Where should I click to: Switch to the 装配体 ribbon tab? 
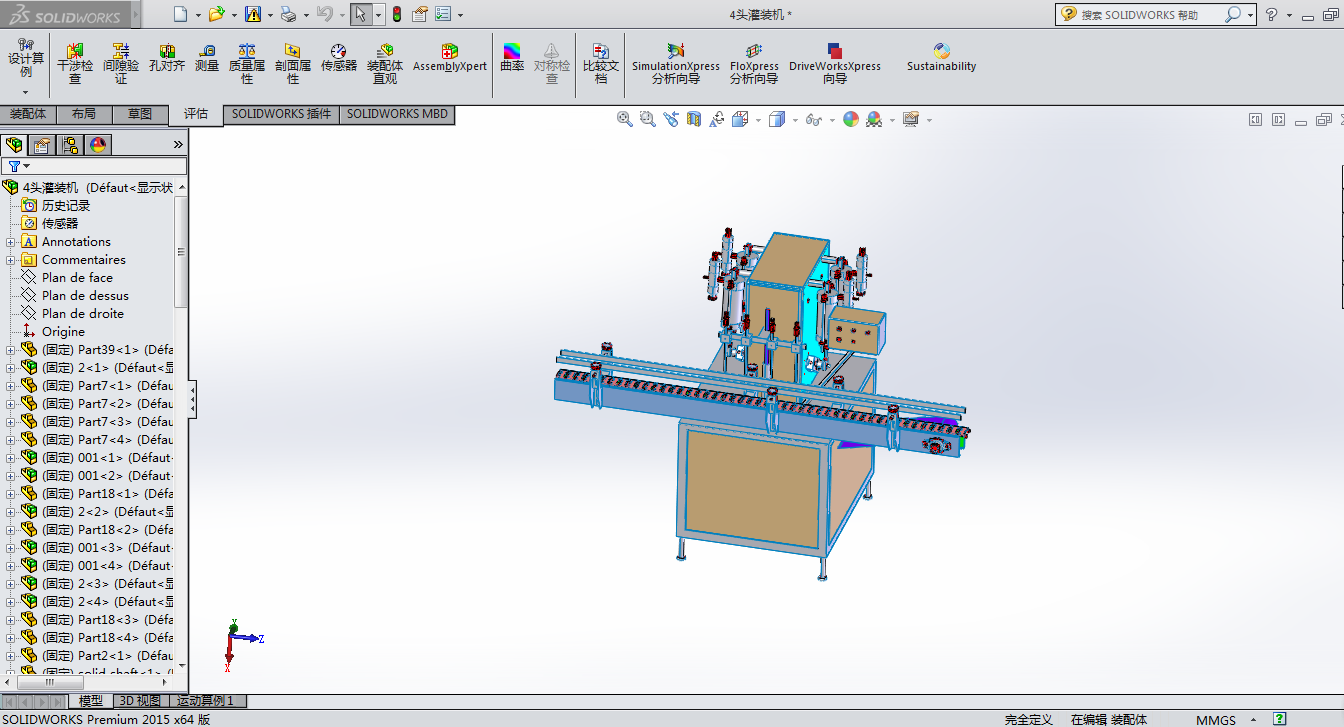(x=28, y=114)
